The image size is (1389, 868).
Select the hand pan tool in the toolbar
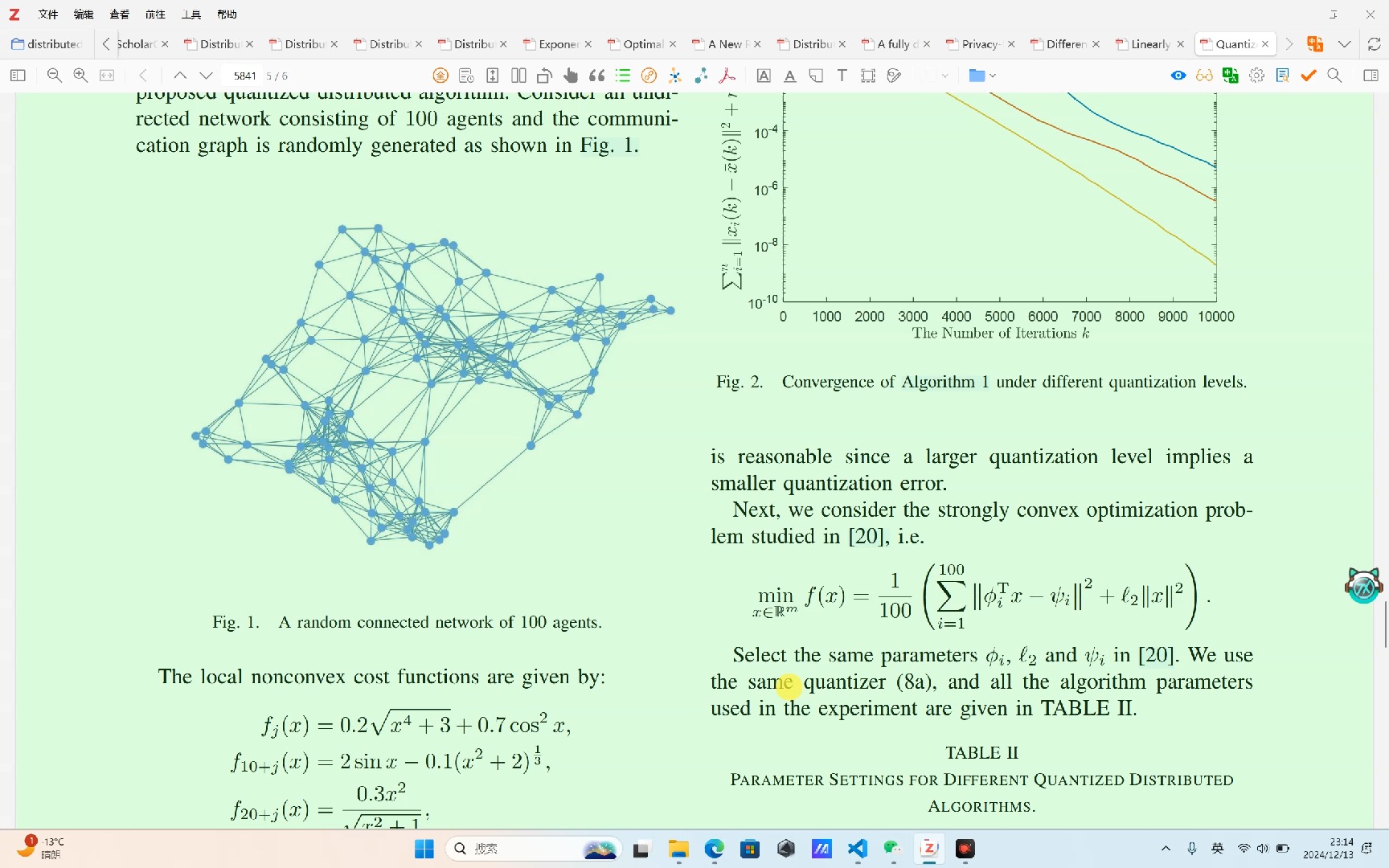[570, 75]
